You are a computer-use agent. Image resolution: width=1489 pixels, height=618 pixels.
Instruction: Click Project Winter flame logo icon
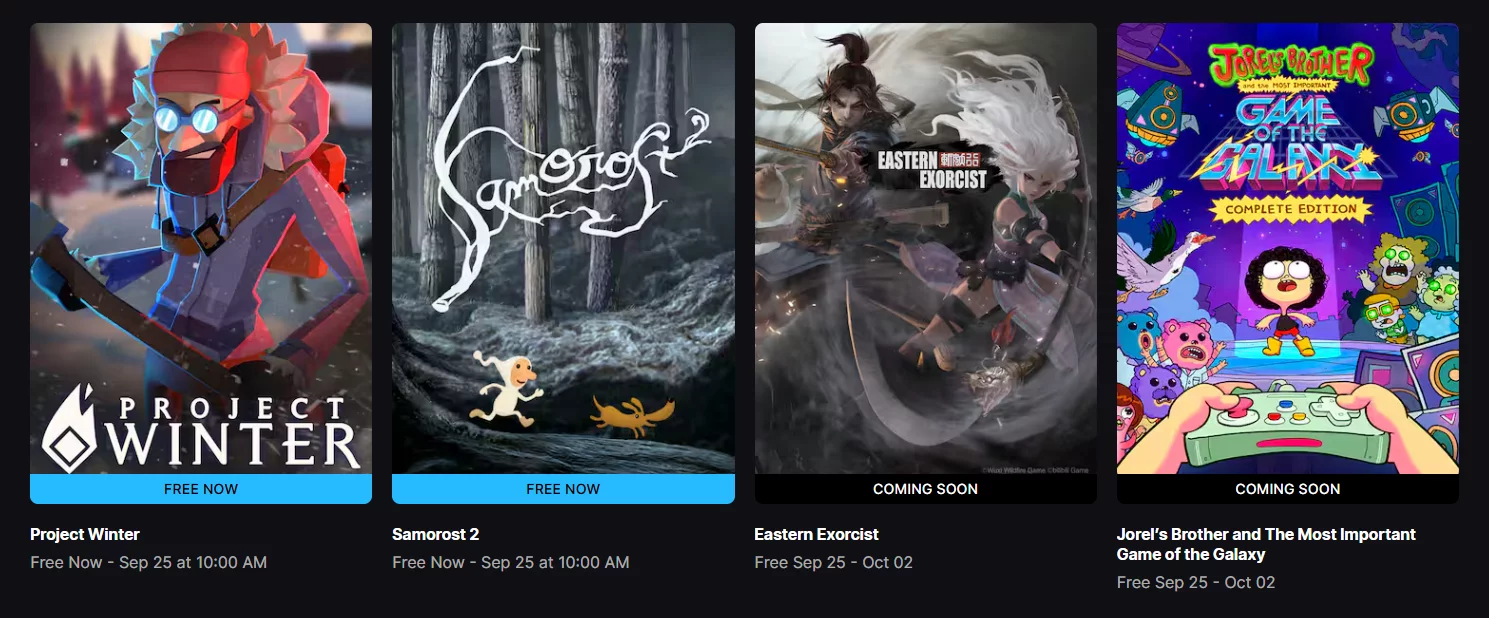(x=72, y=428)
